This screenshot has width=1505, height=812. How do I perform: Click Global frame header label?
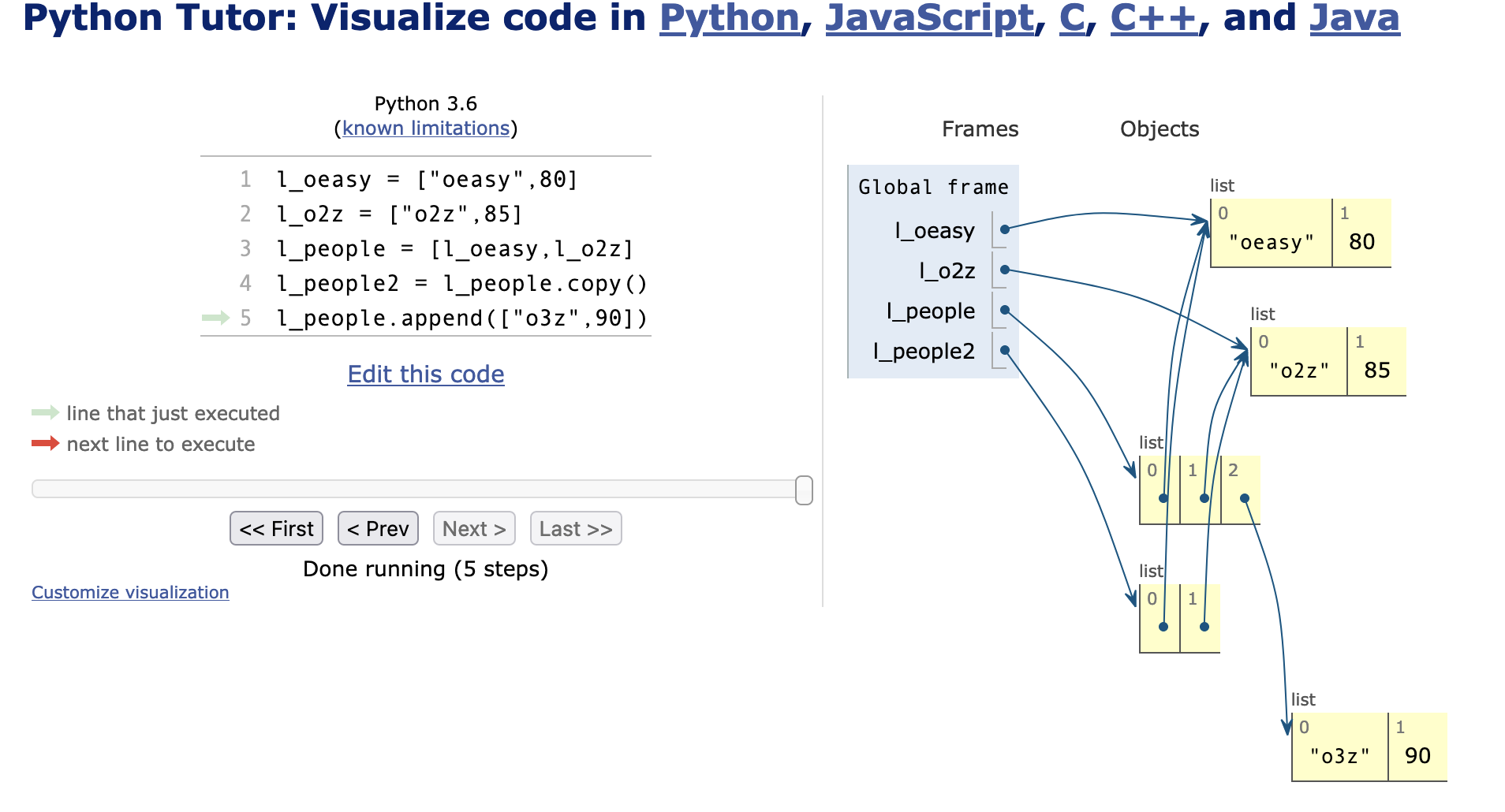pyautogui.click(x=933, y=187)
